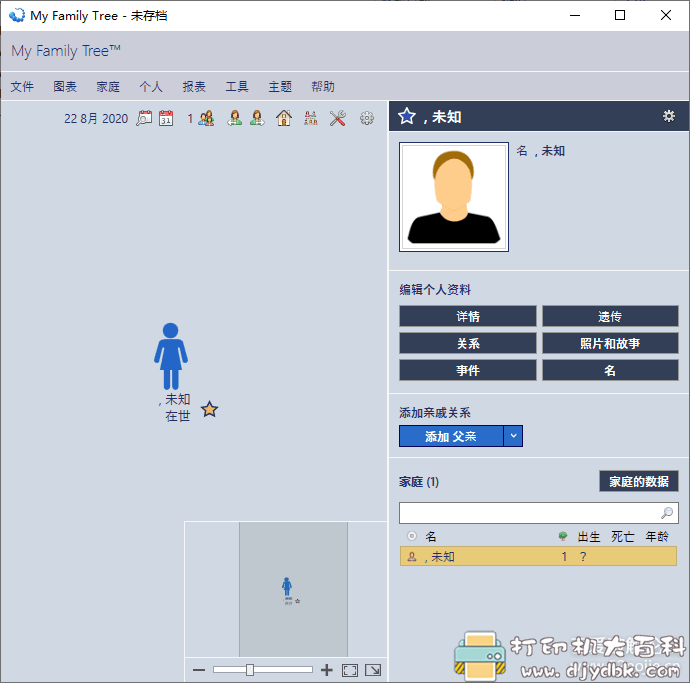Viewport: 690px width, 683px height.
Task: Open gear settings in person panel header
Action: tap(669, 116)
